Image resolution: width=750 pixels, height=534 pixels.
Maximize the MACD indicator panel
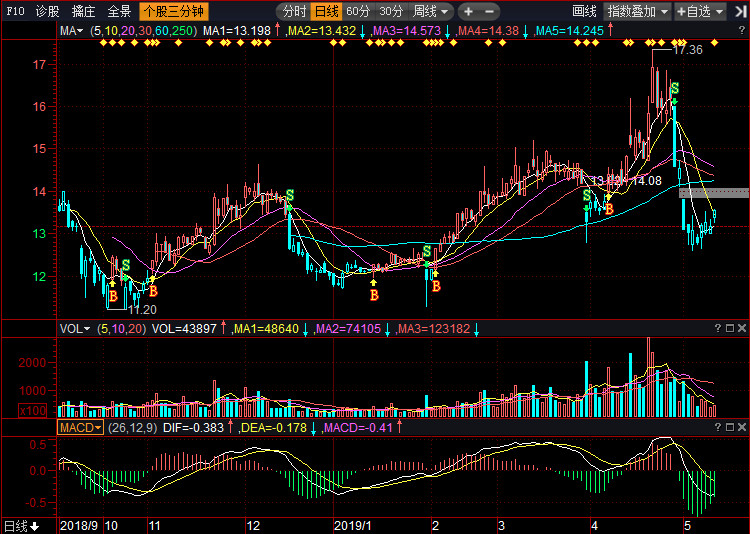coord(729,427)
